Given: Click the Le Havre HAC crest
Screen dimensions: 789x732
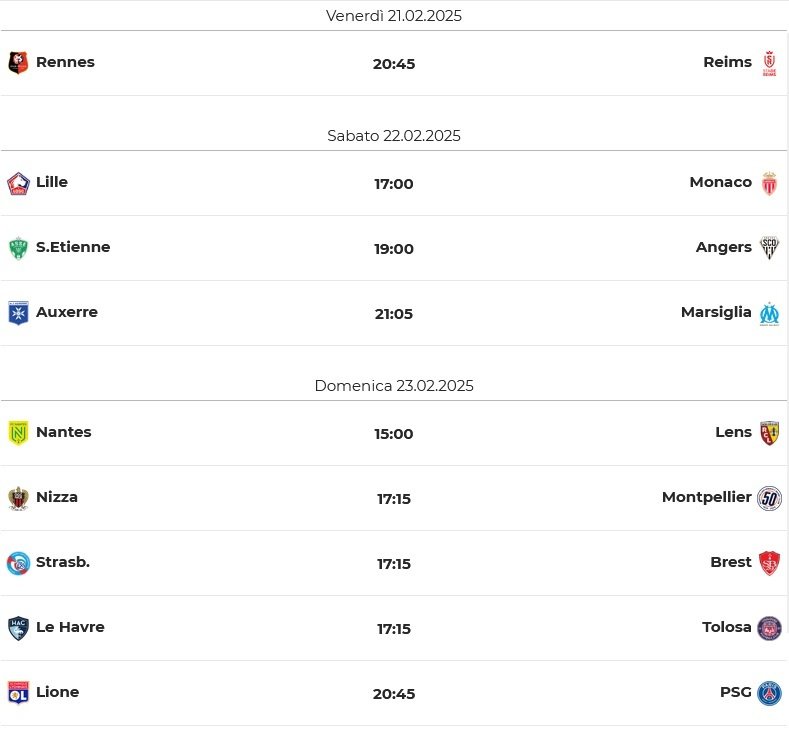Looking at the screenshot, I should coord(18,628).
